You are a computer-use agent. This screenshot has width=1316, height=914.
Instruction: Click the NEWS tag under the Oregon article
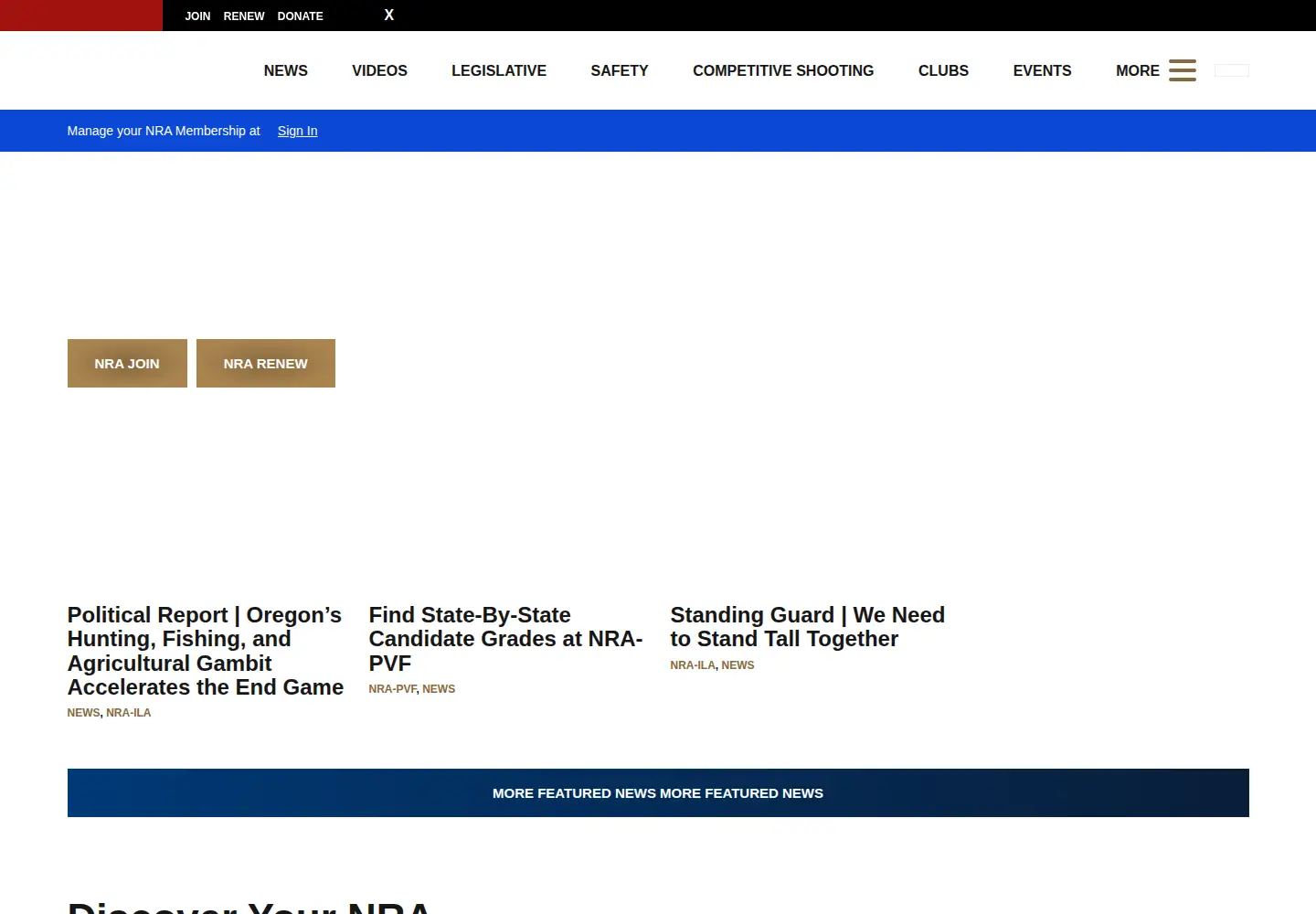pyautogui.click(x=83, y=713)
